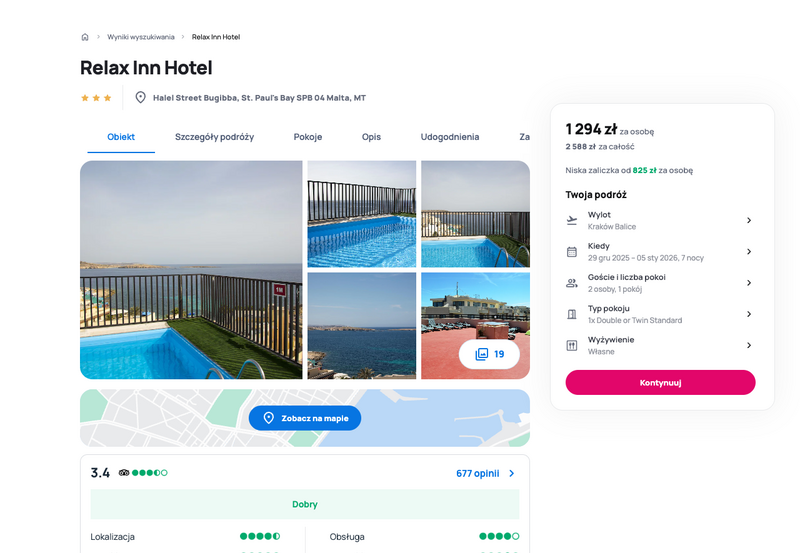Click the calendar icon next to Kiedy
Viewport: 800px width, 553px height.
coord(572,252)
